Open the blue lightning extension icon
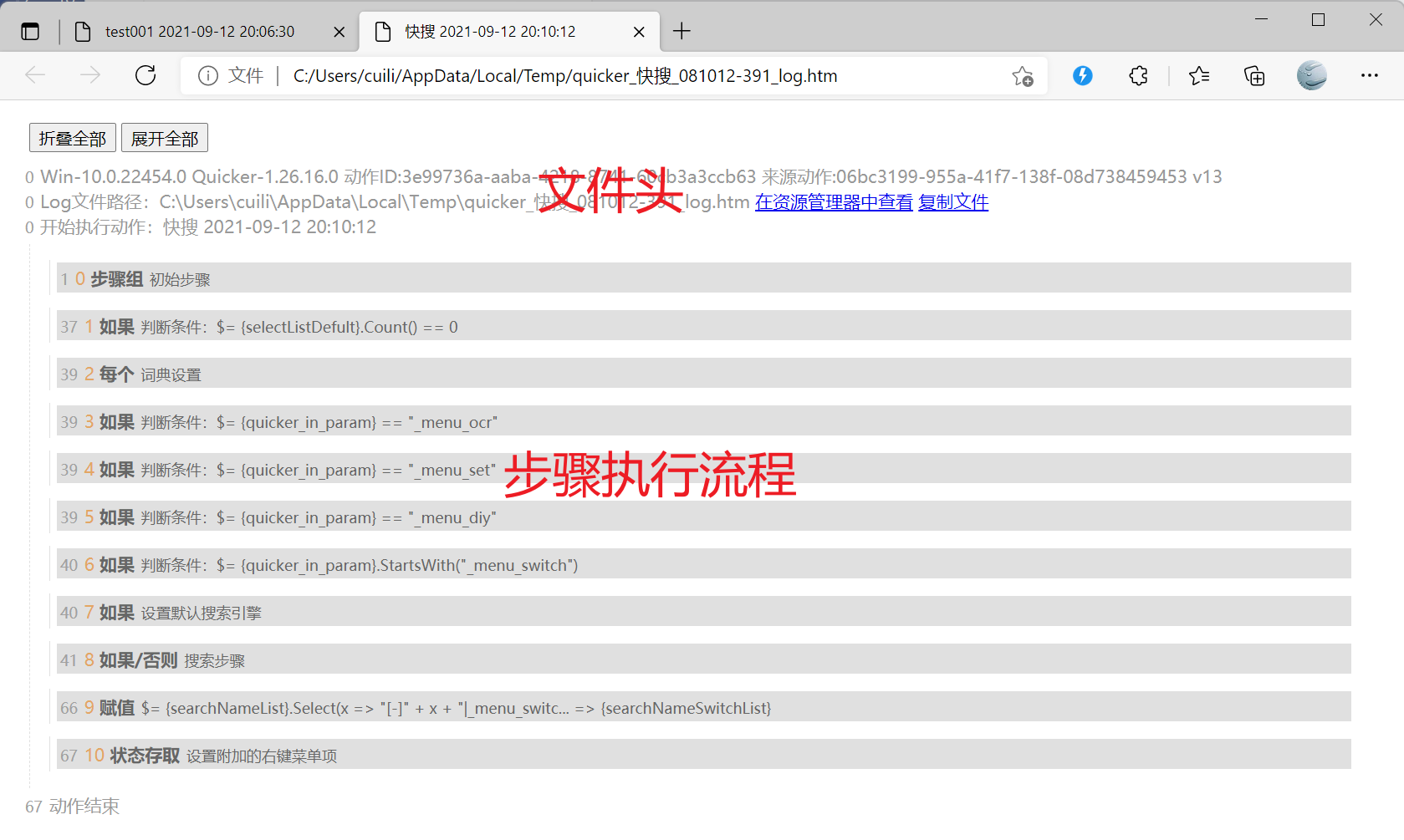 tap(1083, 75)
